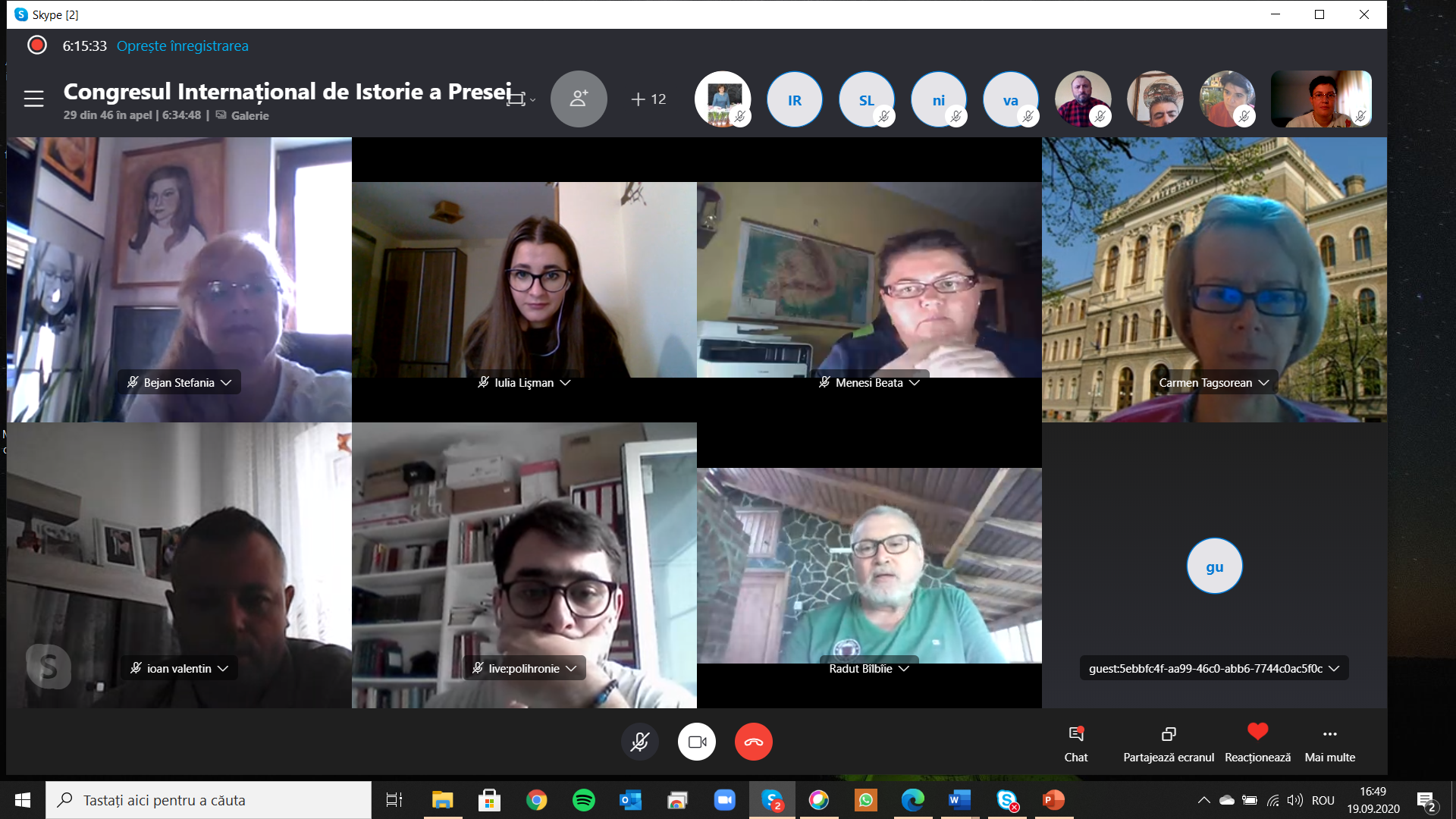Expand Bejan Stefania name dropdown
The height and width of the screenshot is (819, 1456).
(226, 383)
